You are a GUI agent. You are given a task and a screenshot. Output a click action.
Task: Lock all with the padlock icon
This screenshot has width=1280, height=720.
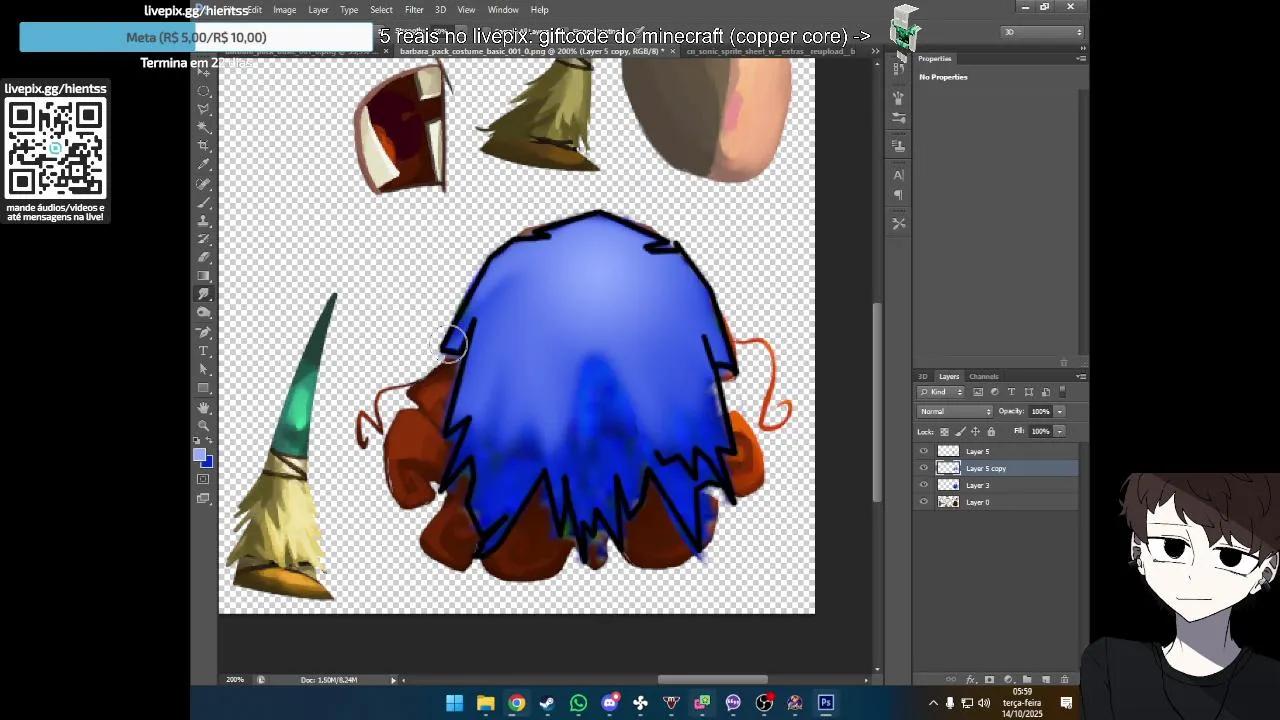(x=991, y=432)
